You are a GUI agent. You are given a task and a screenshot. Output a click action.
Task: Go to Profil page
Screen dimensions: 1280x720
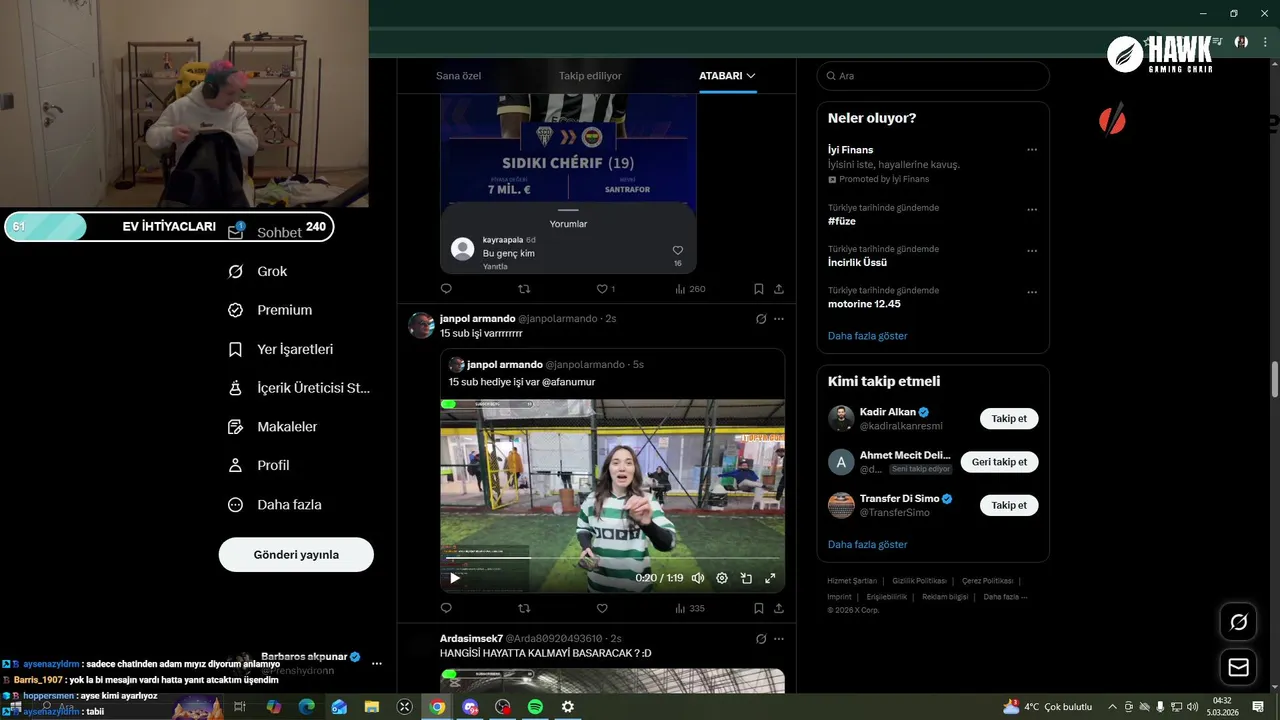click(x=259, y=465)
